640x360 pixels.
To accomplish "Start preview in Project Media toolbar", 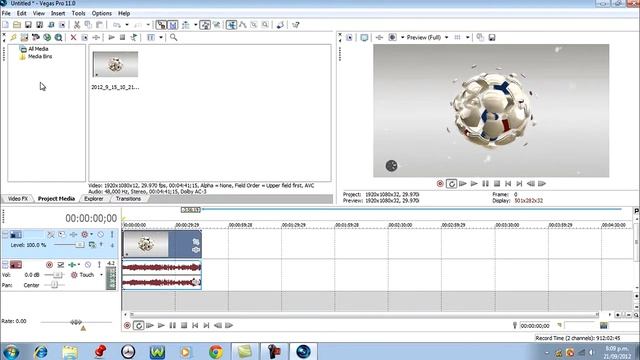I will point(111,38).
